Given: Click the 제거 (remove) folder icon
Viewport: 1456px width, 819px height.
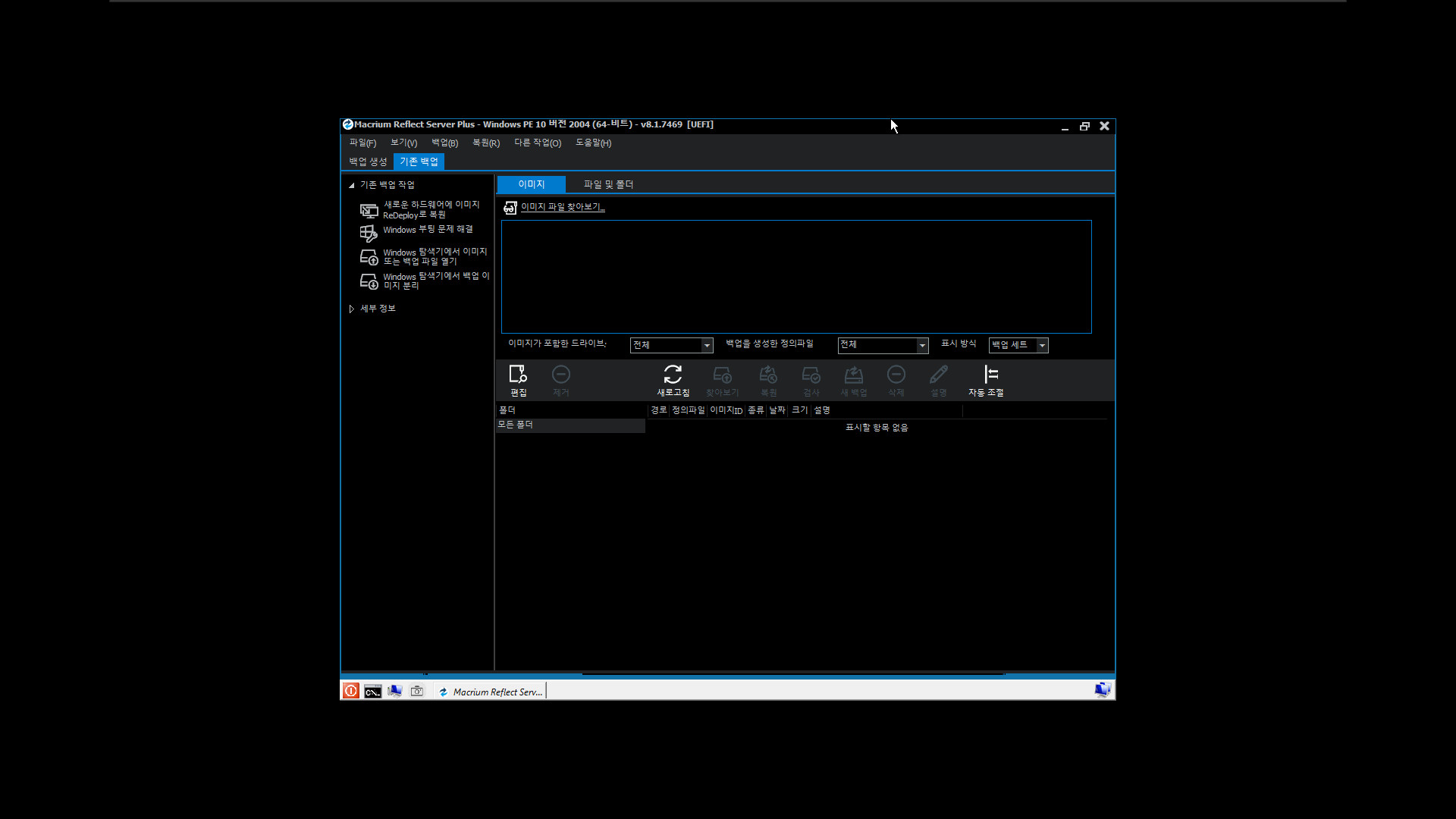Looking at the screenshot, I should [561, 375].
